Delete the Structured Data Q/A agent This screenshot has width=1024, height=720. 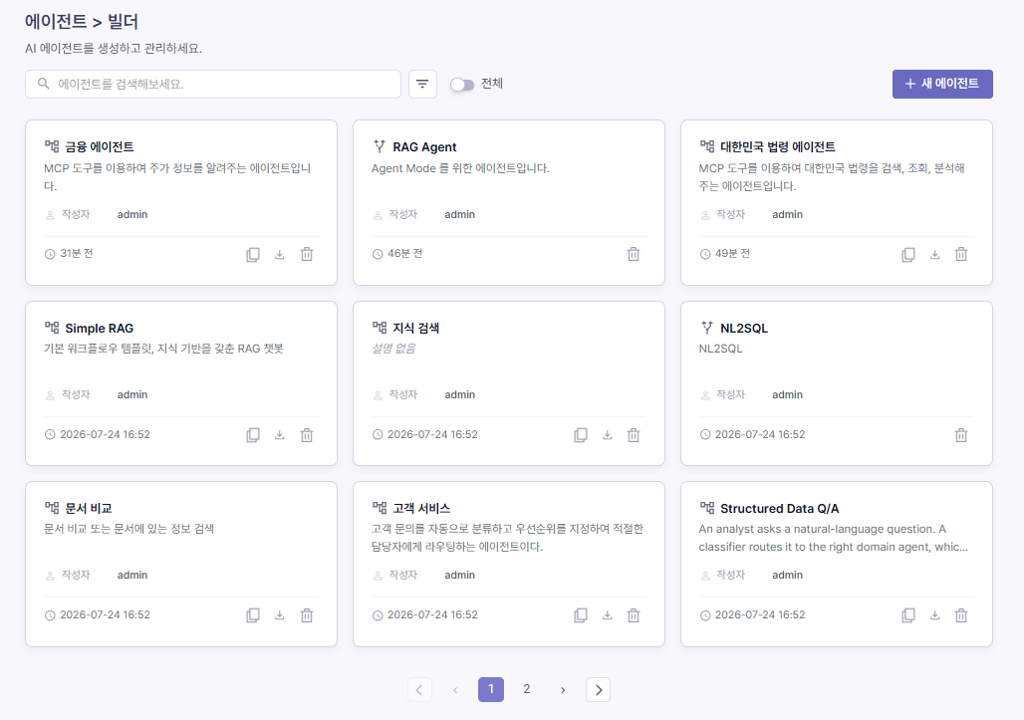961,615
